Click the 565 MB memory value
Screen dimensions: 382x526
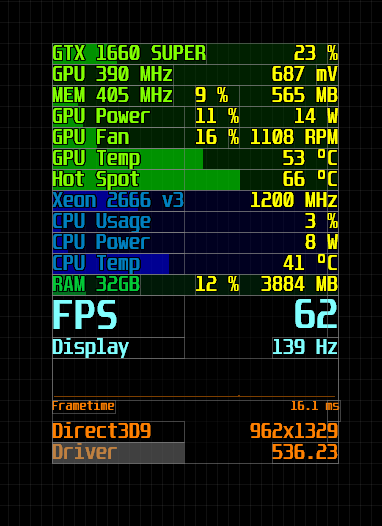point(305,95)
